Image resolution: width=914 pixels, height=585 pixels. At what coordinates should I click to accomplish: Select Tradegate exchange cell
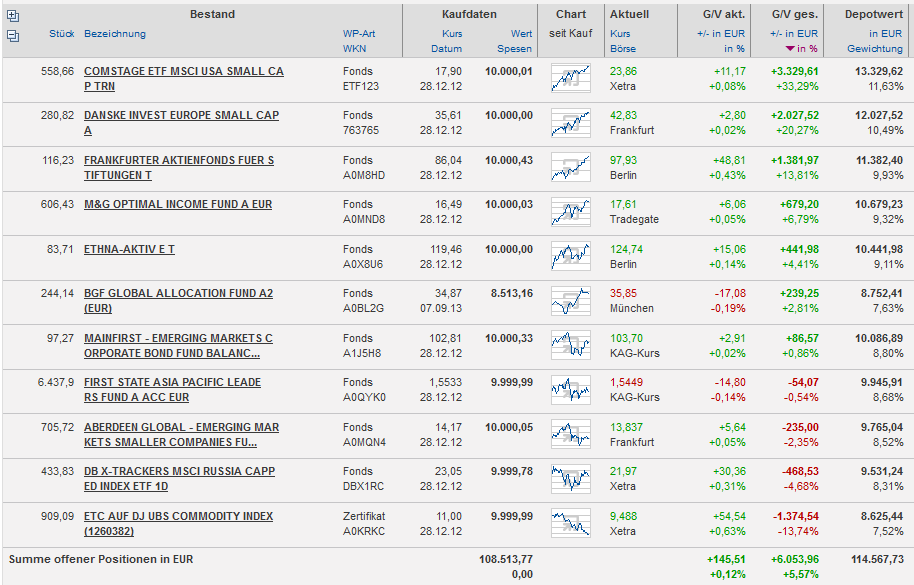(x=634, y=220)
